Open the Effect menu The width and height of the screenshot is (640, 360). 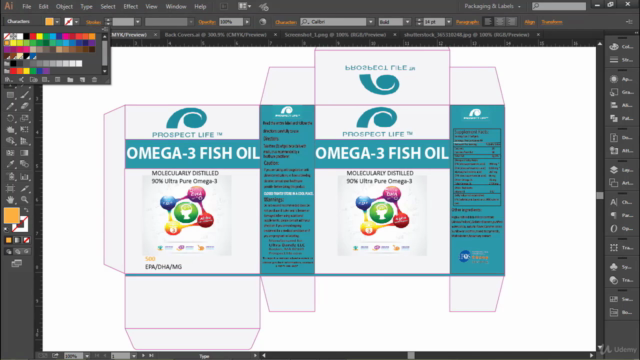(131, 7)
